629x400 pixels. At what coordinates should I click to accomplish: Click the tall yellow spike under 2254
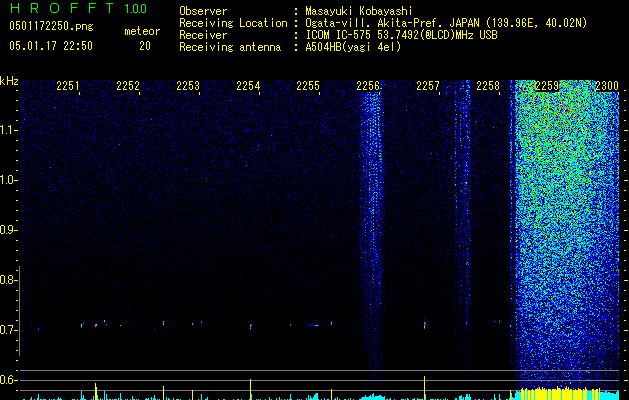pos(250,389)
